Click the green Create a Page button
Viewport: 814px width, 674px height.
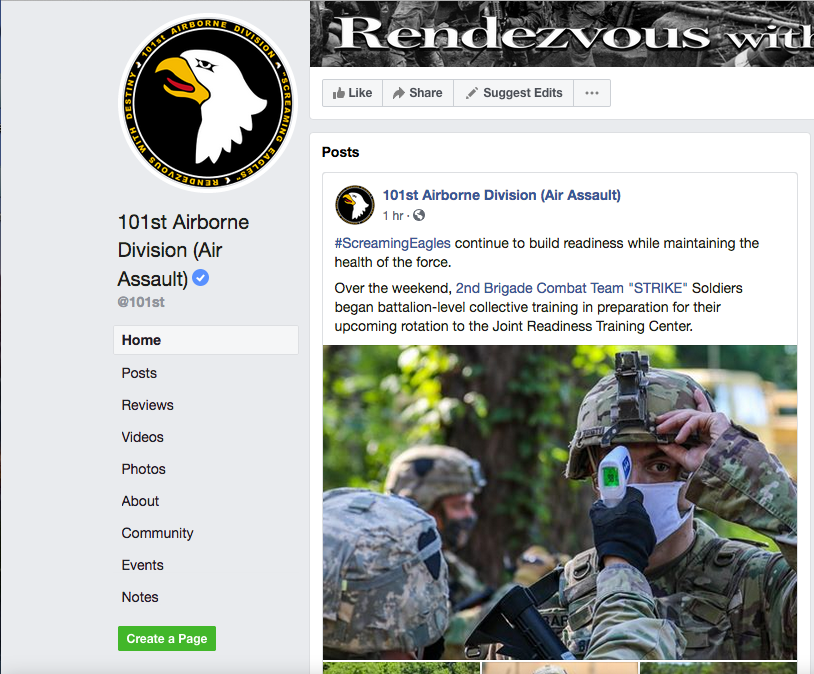tap(167, 638)
